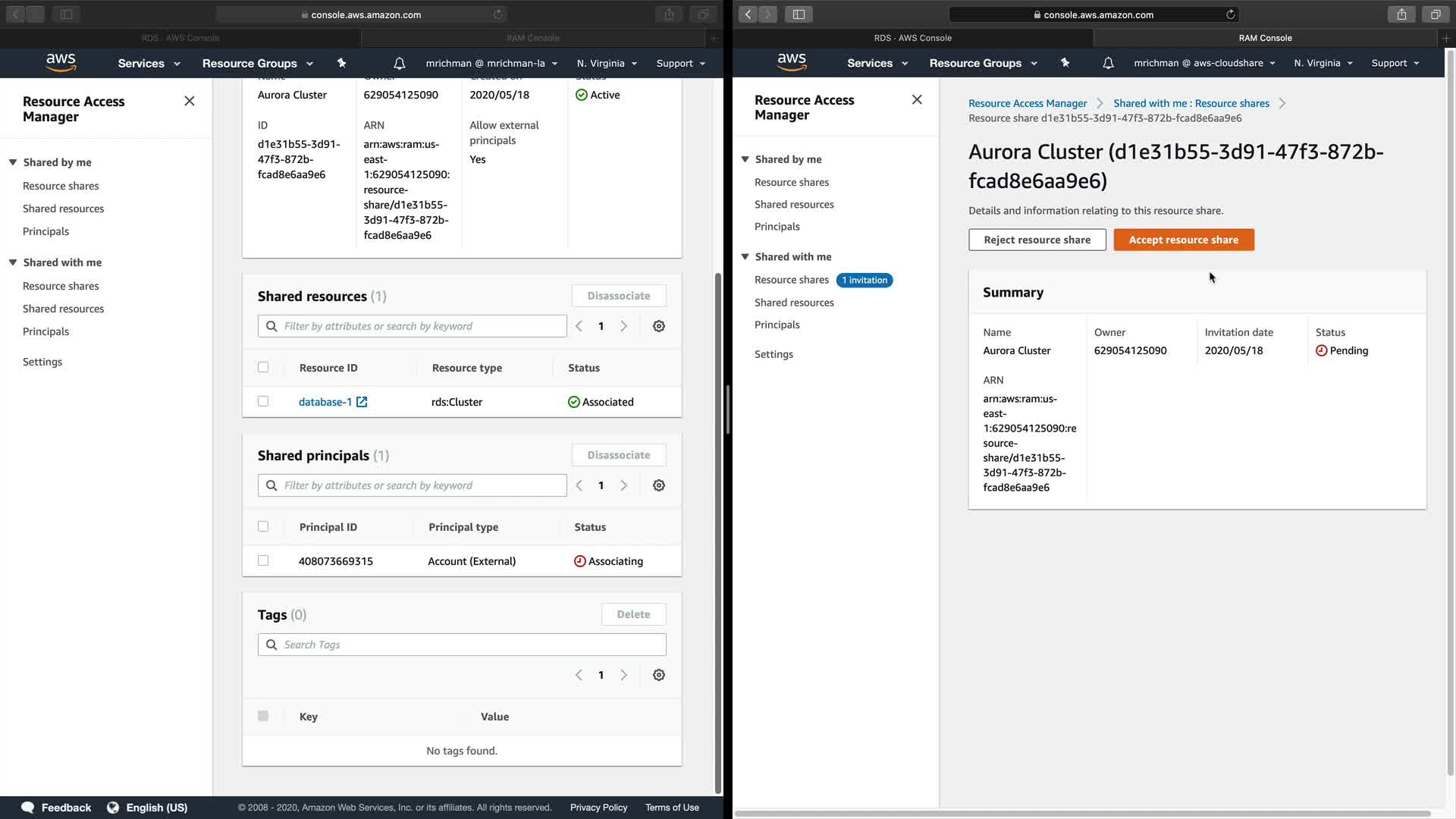Close left Resource Access Manager sidebar
The image size is (1456, 819).
pos(190,101)
